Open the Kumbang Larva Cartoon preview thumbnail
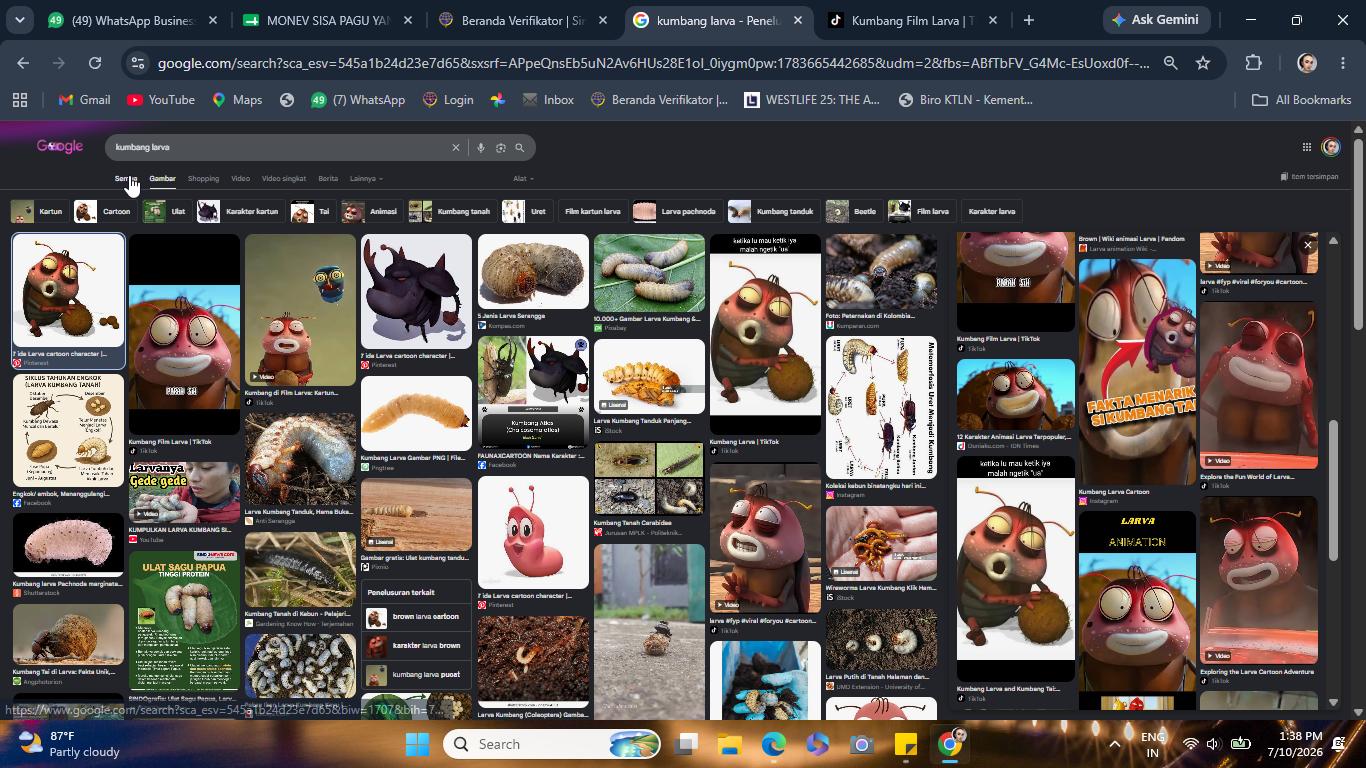 click(x=1137, y=372)
